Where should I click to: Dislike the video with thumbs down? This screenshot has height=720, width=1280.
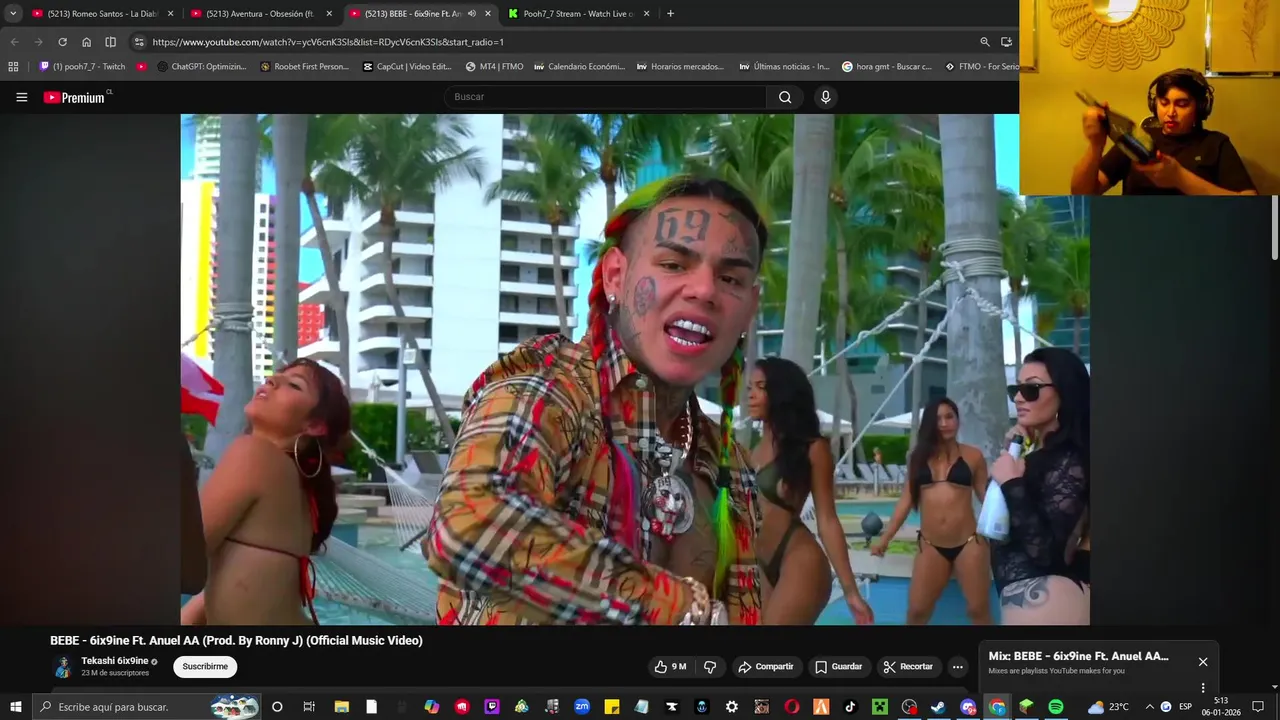(710, 667)
